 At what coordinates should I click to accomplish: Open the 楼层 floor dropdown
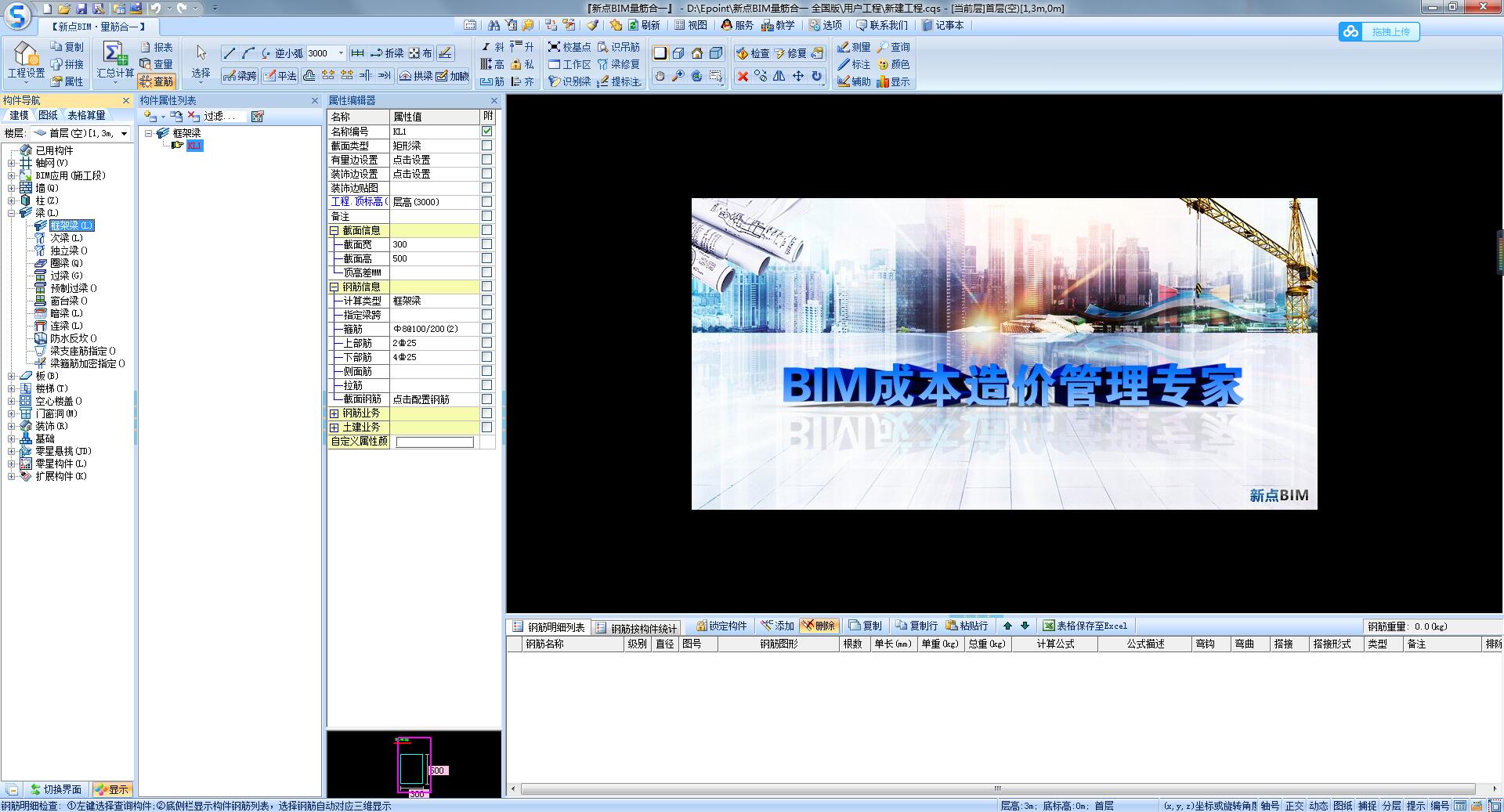point(124,134)
